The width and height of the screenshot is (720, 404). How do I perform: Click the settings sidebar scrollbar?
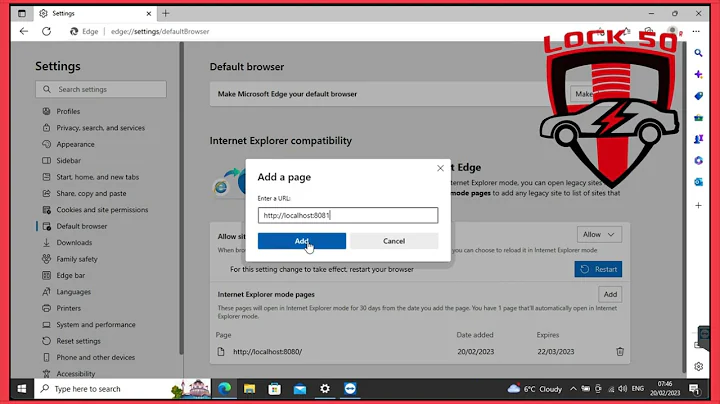[x=181, y=198]
